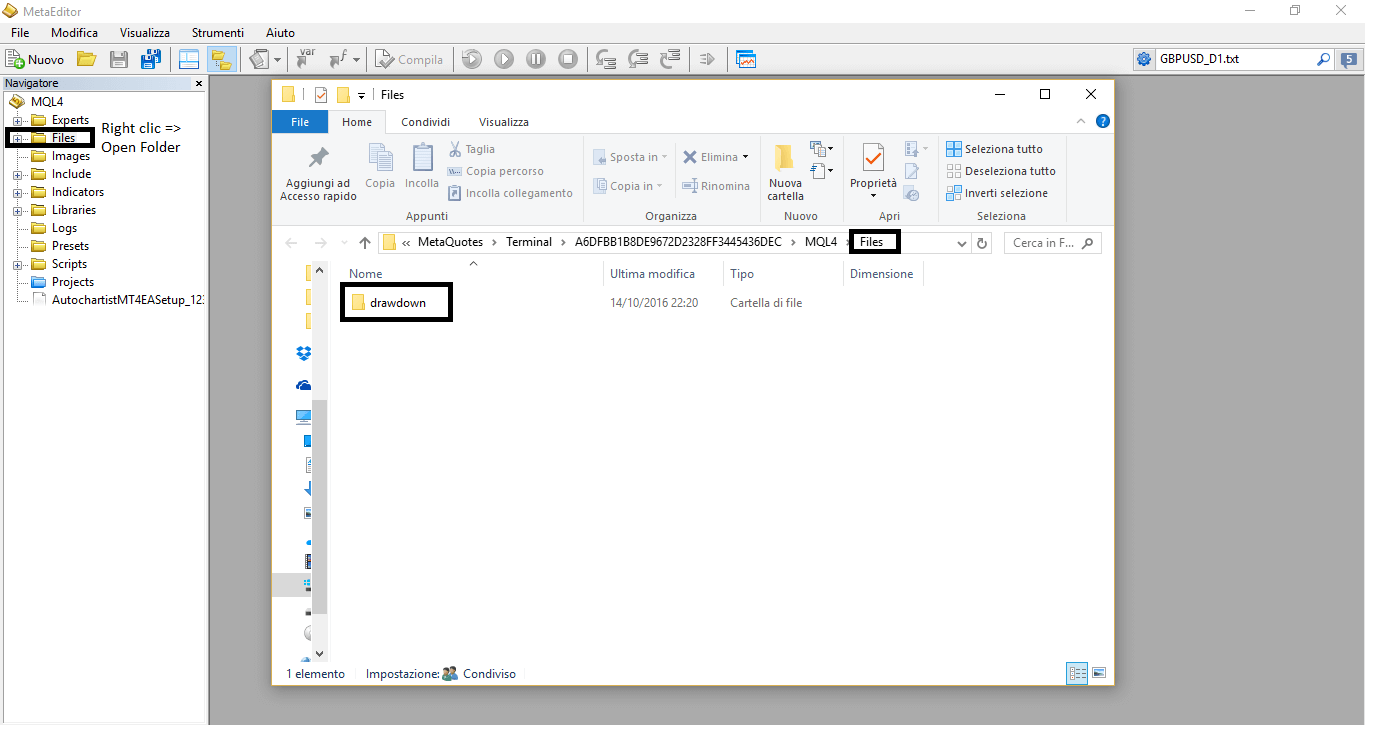Expand the Scripts folder in Navigator

click(x=17, y=265)
